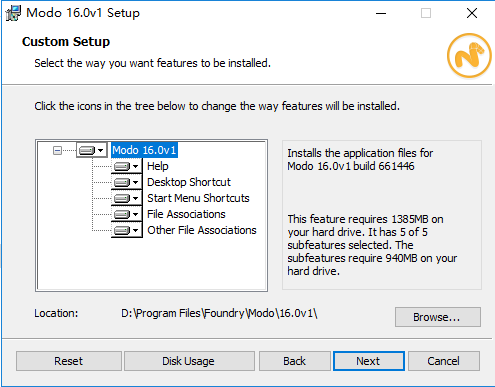
Task: Select the Help feature label
Action: [x=158, y=166]
